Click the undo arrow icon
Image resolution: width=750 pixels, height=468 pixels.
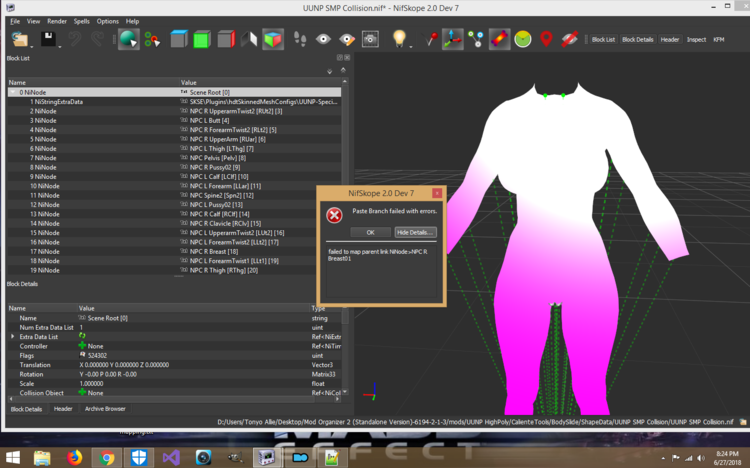coord(74,39)
